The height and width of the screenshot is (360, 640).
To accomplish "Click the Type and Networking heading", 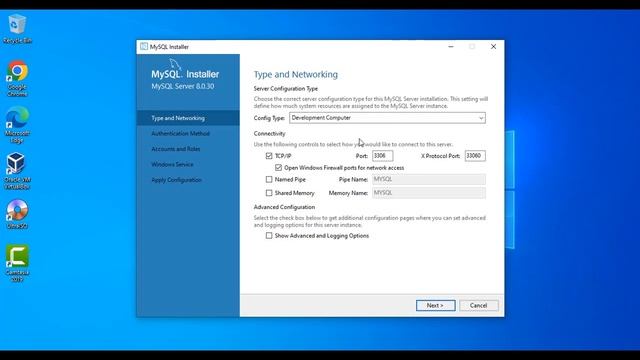I will (296, 74).
